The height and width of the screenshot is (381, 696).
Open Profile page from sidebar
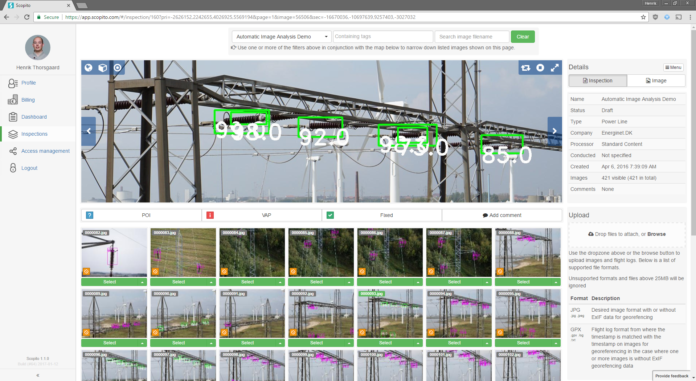28,83
